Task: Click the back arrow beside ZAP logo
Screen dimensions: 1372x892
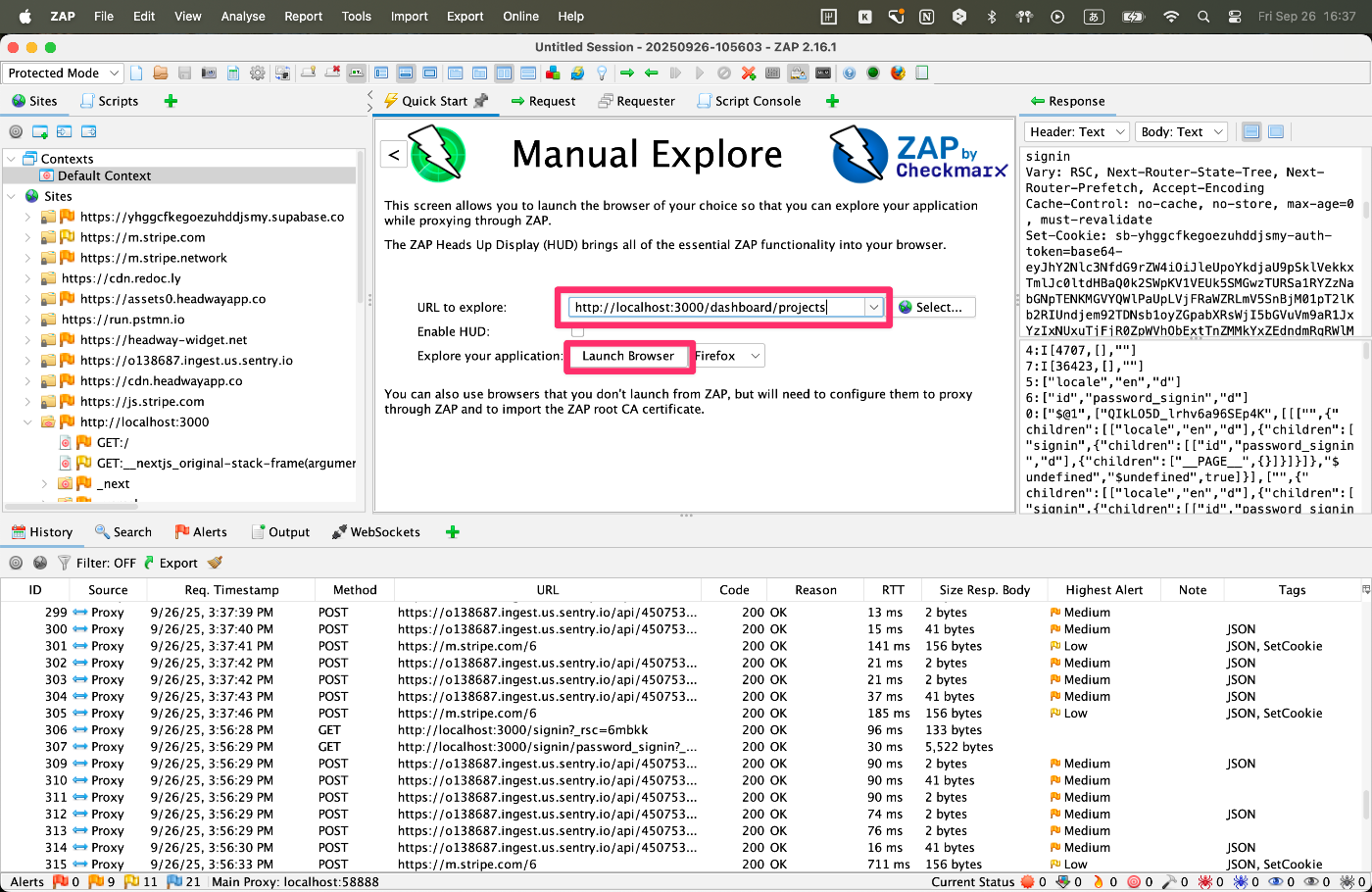Action: click(394, 154)
